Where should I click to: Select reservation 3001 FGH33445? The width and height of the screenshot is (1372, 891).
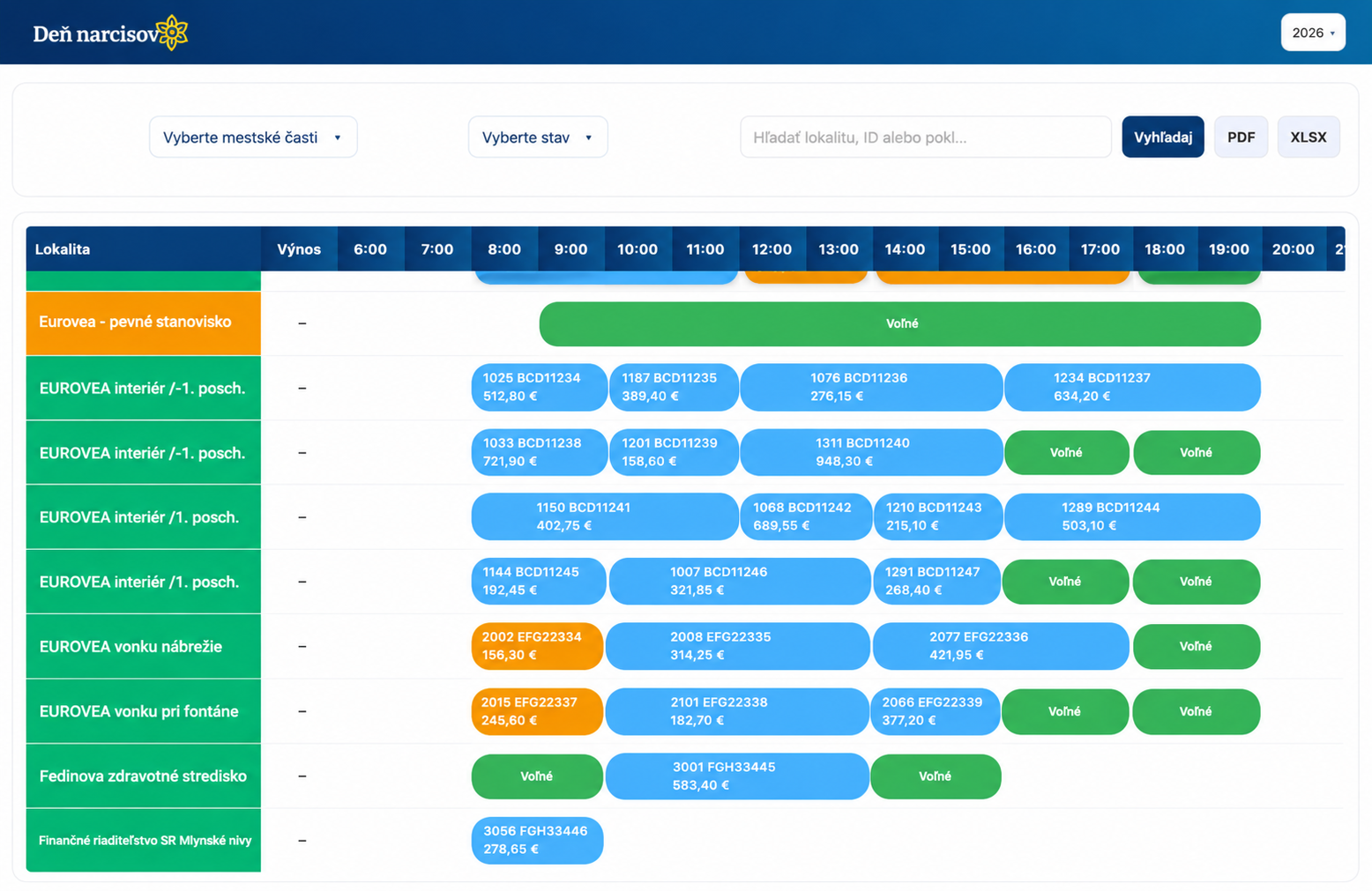pos(737,776)
